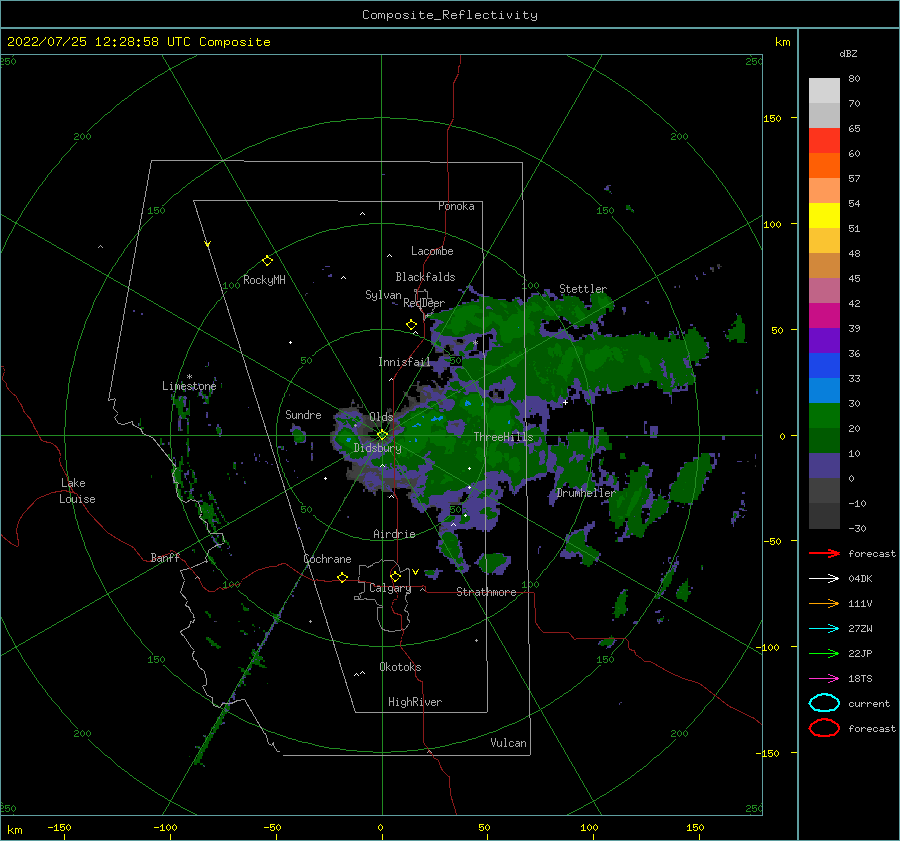Click the -150 tick on bottom axis

pyautogui.click(x=59, y=827)
